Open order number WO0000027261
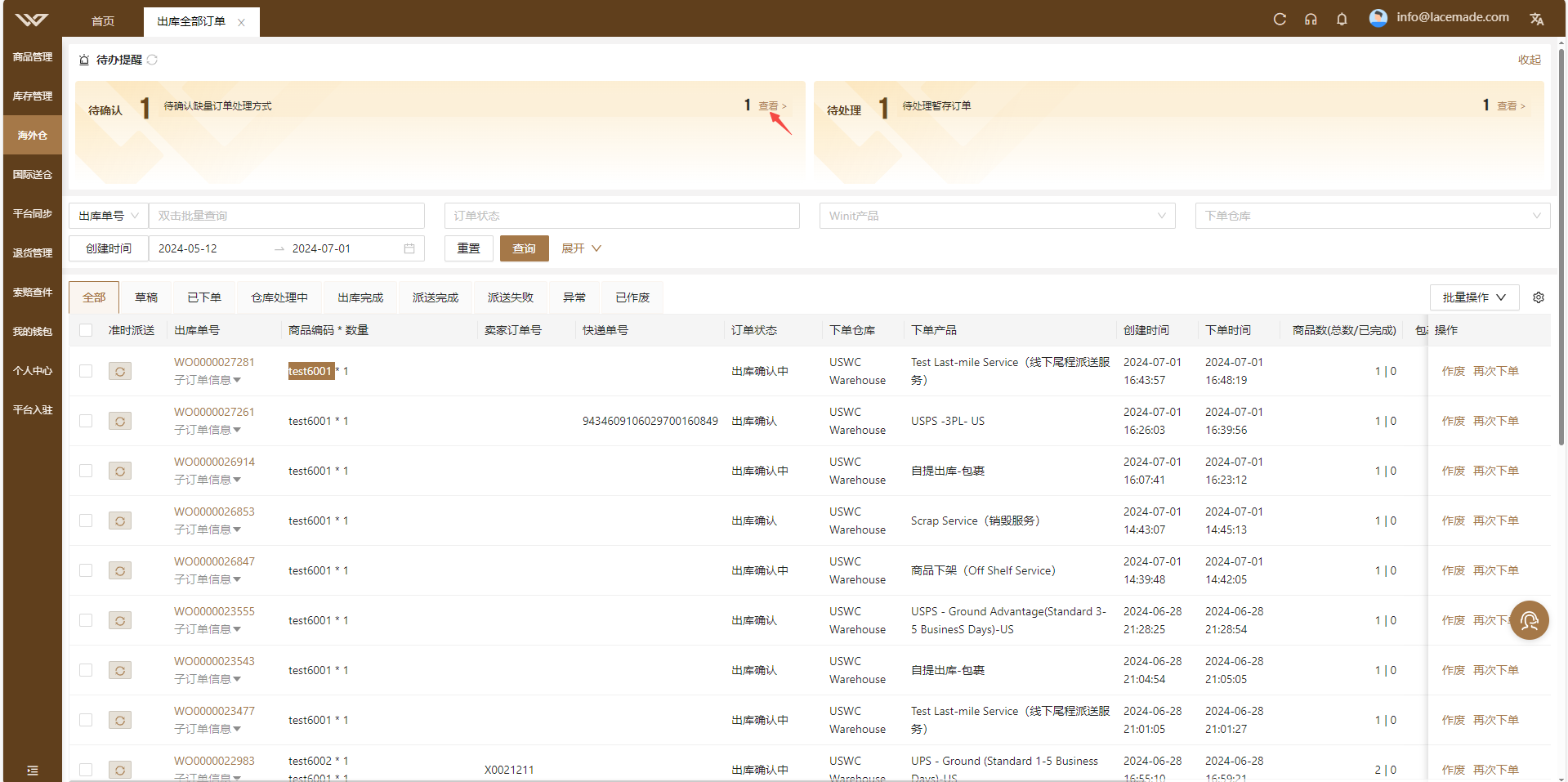This screenshot has width=1568, height=782. tap(214, 412)
